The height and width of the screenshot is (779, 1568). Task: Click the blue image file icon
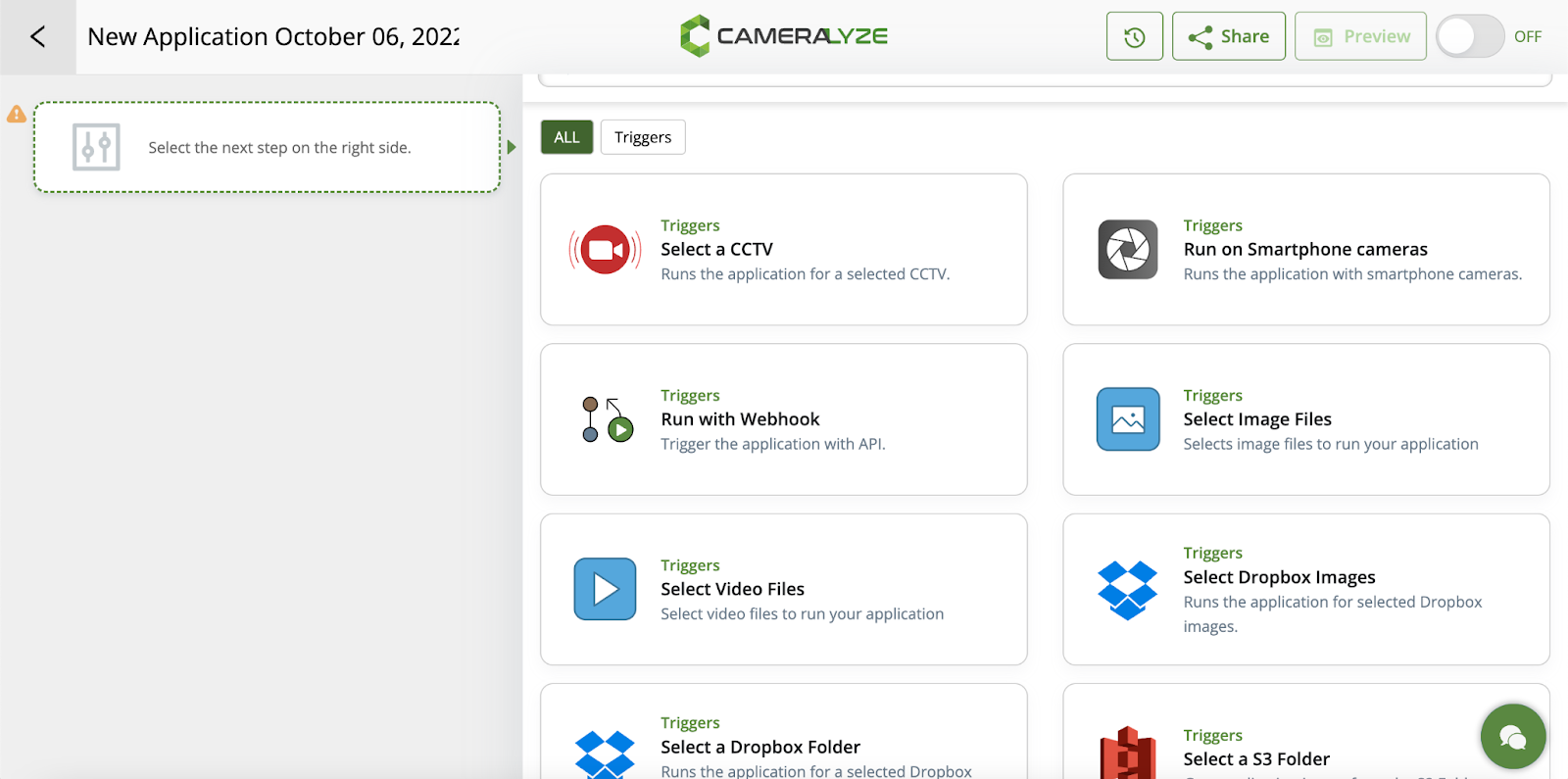(1128, 419)
